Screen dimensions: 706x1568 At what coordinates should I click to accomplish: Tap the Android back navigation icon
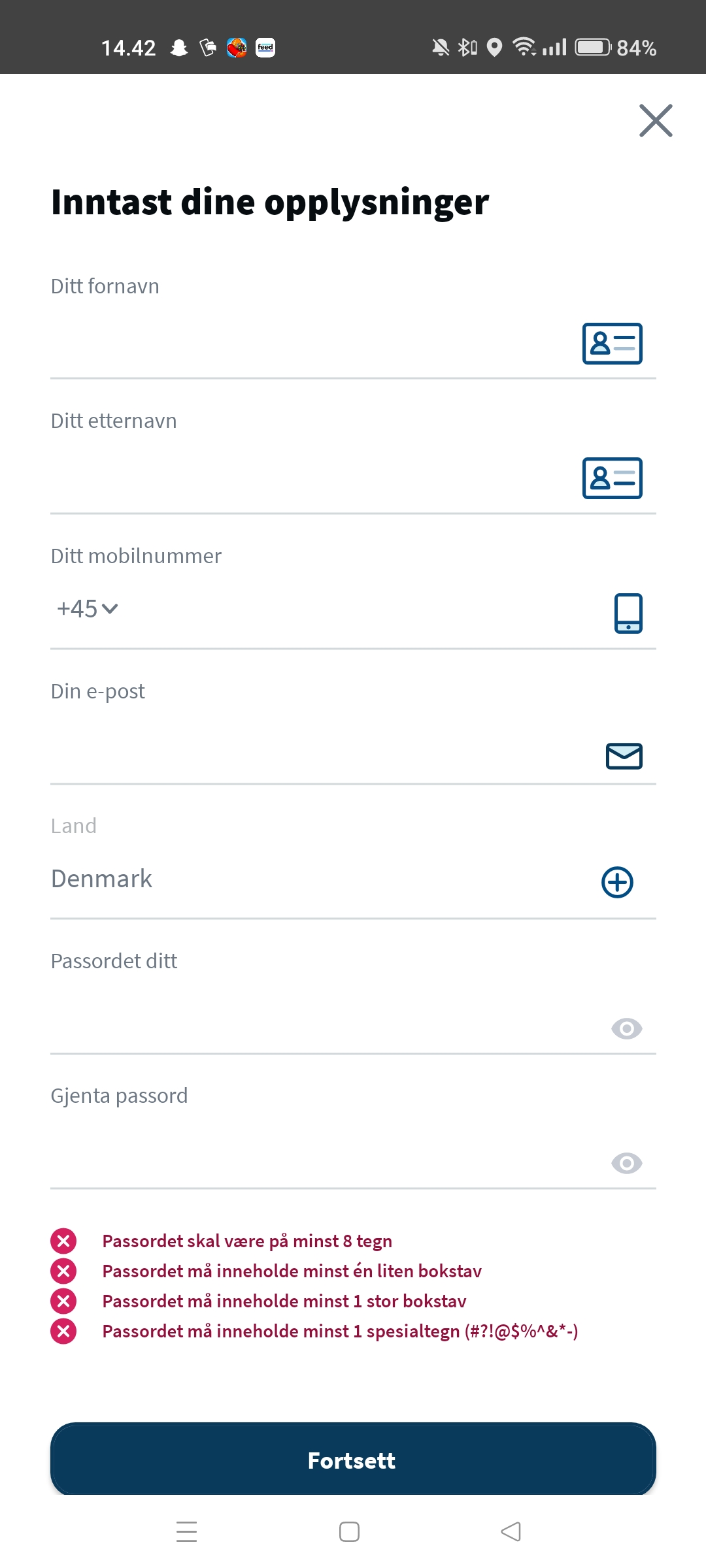tap(511, 1531)
